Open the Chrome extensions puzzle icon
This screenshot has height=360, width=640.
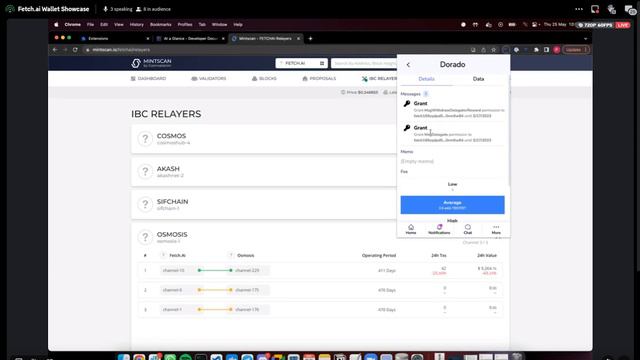point(536,50)
